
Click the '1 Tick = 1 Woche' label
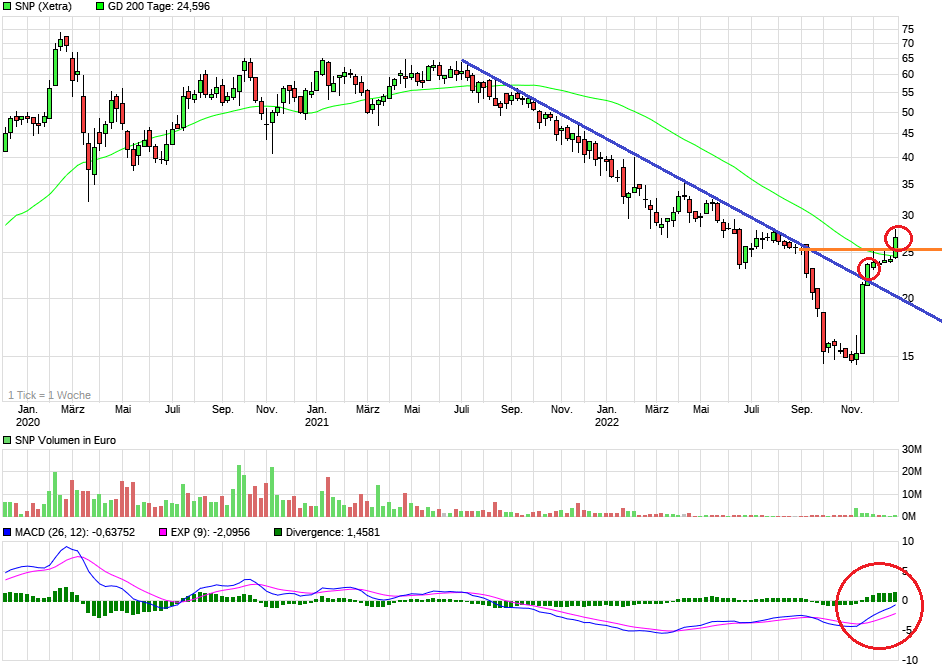50,395
